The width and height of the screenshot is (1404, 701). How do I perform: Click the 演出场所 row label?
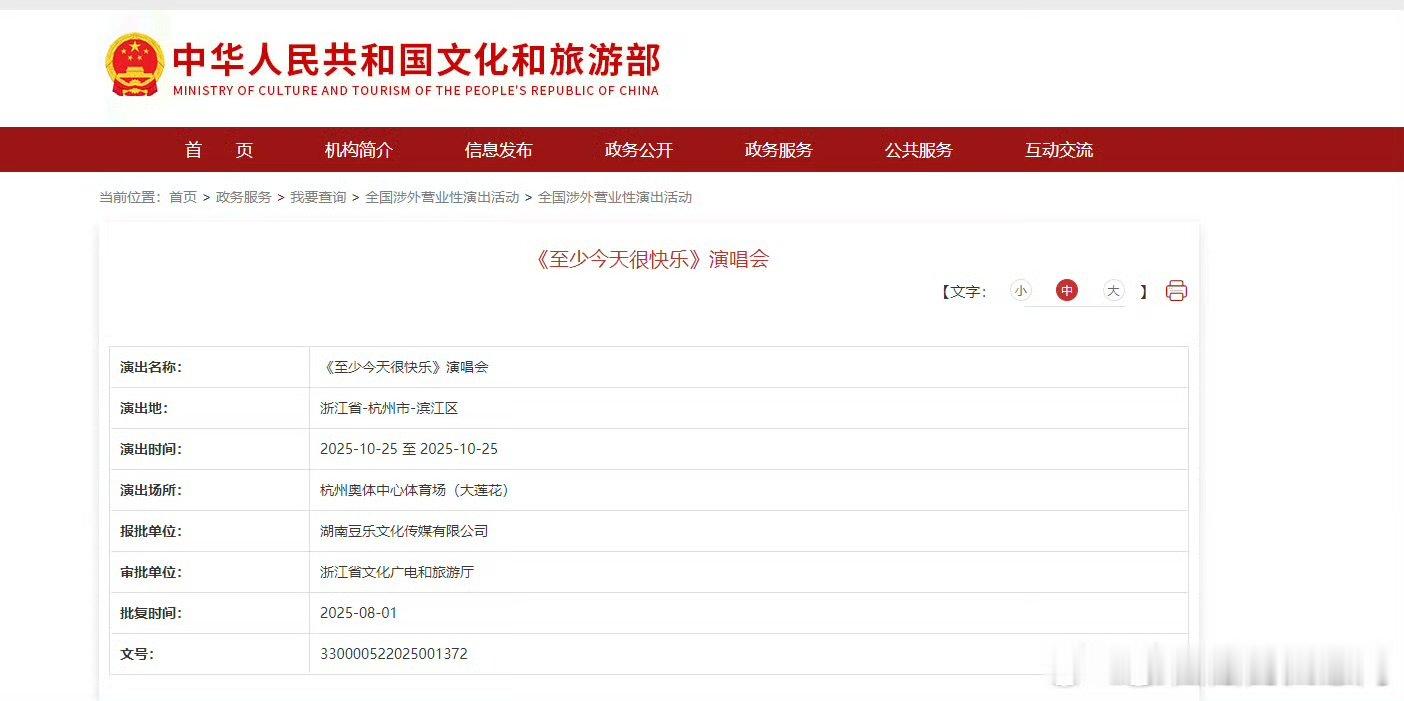151,490
